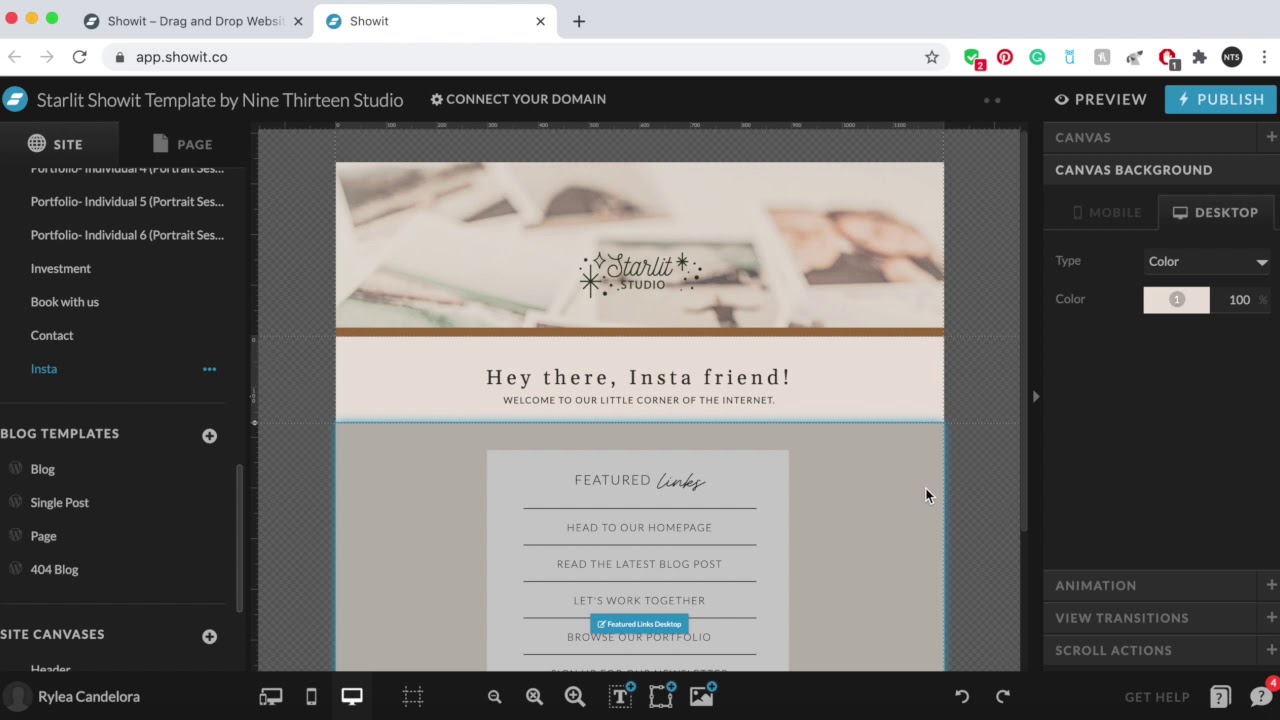
Task: Switch to the Showit Drag and Drop browser tab
Action: (196, 21)
